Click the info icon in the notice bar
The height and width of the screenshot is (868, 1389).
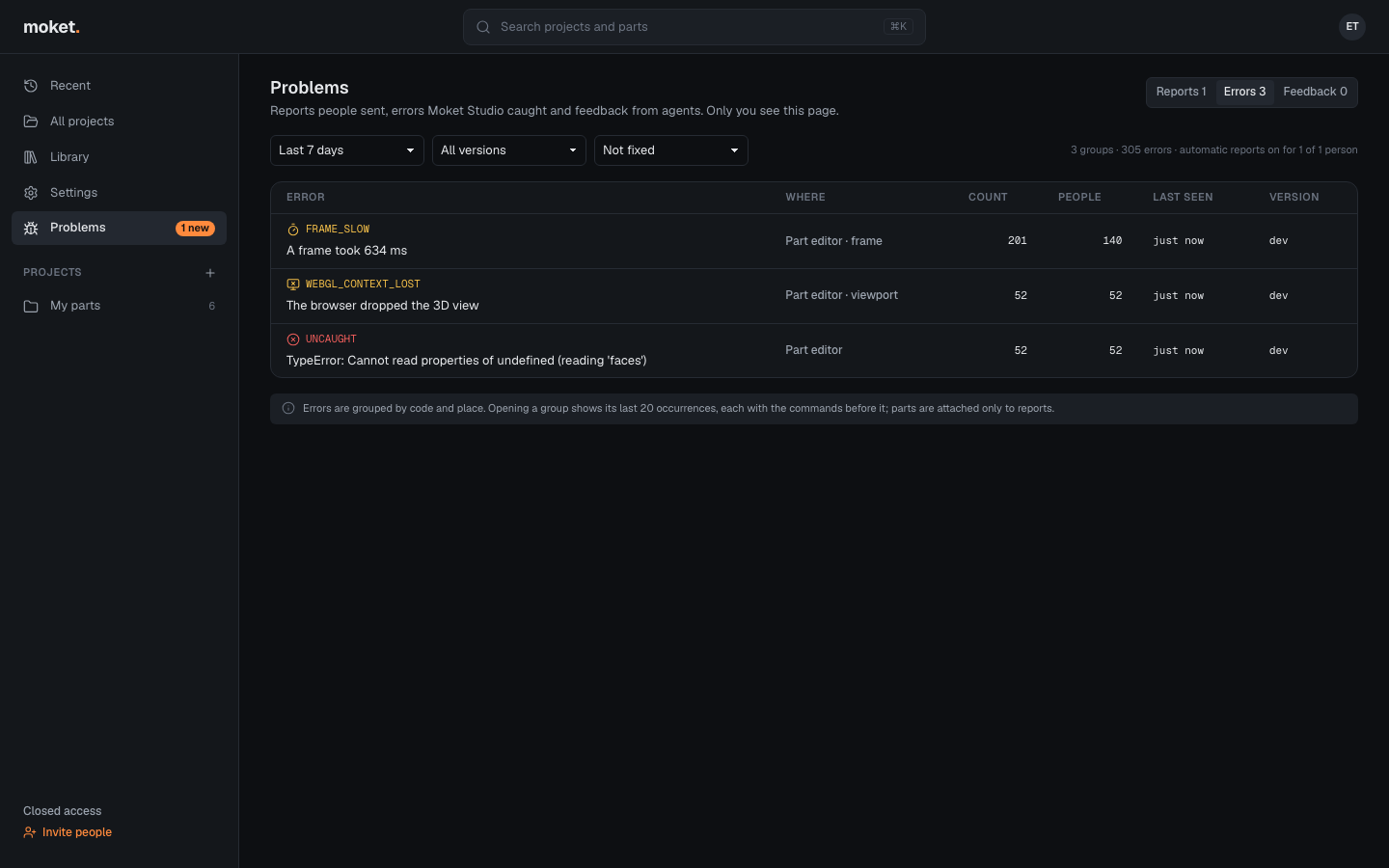288,408
